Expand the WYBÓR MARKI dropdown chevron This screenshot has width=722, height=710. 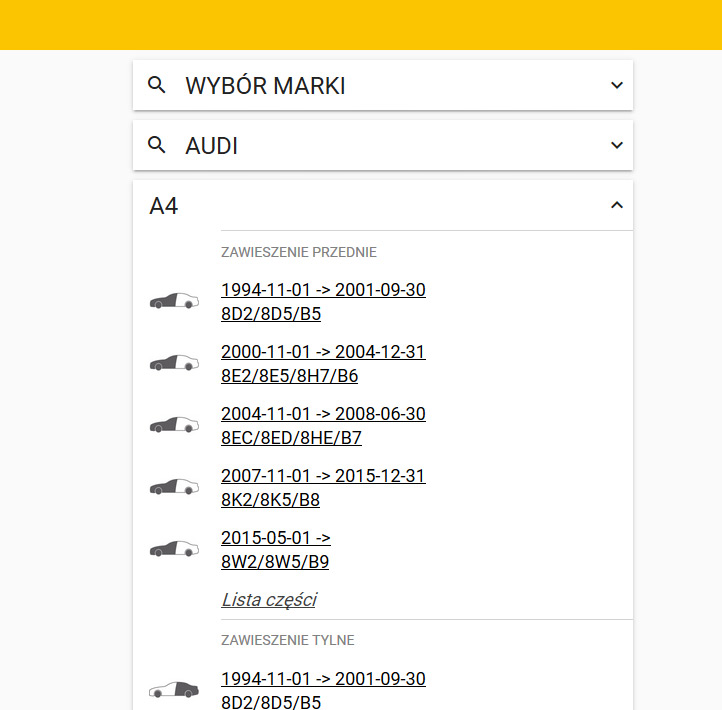tap(616, 86)
